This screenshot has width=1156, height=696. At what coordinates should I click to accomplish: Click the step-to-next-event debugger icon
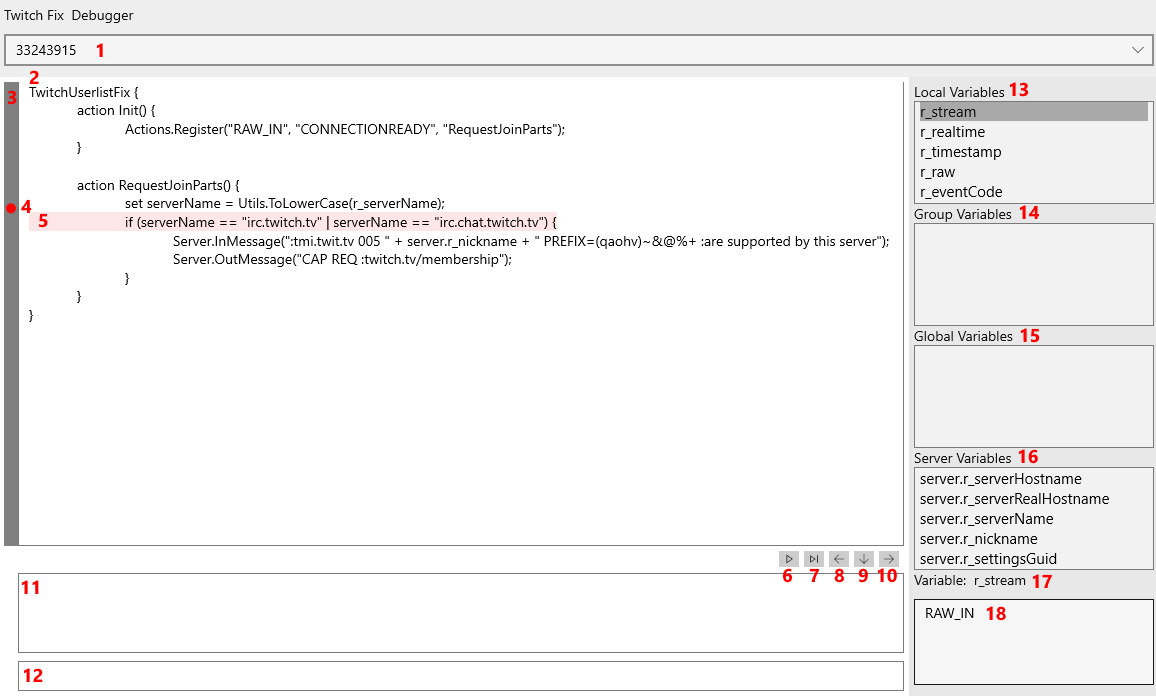click(813, 558)
